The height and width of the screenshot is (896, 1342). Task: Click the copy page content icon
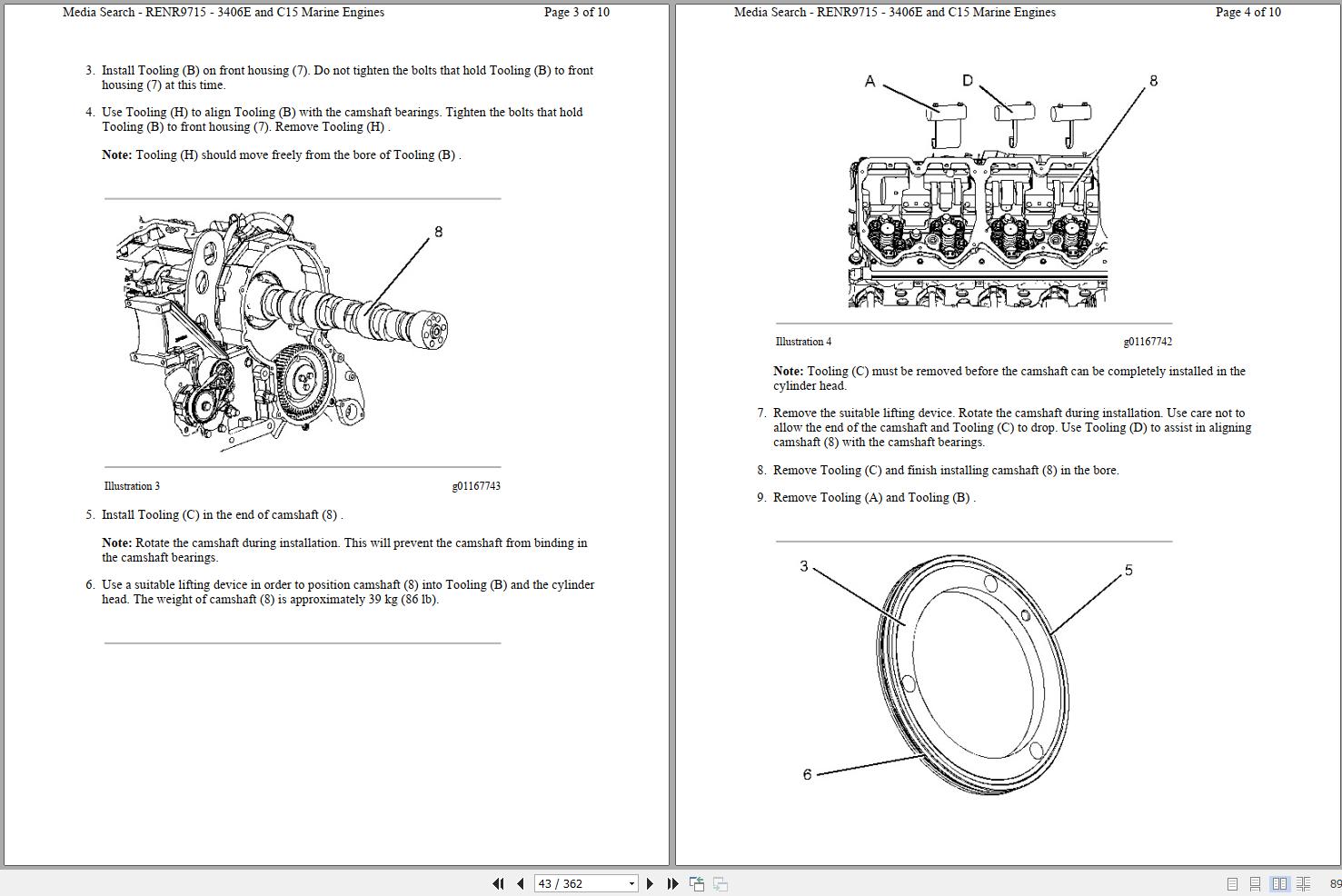coord(696,882)
